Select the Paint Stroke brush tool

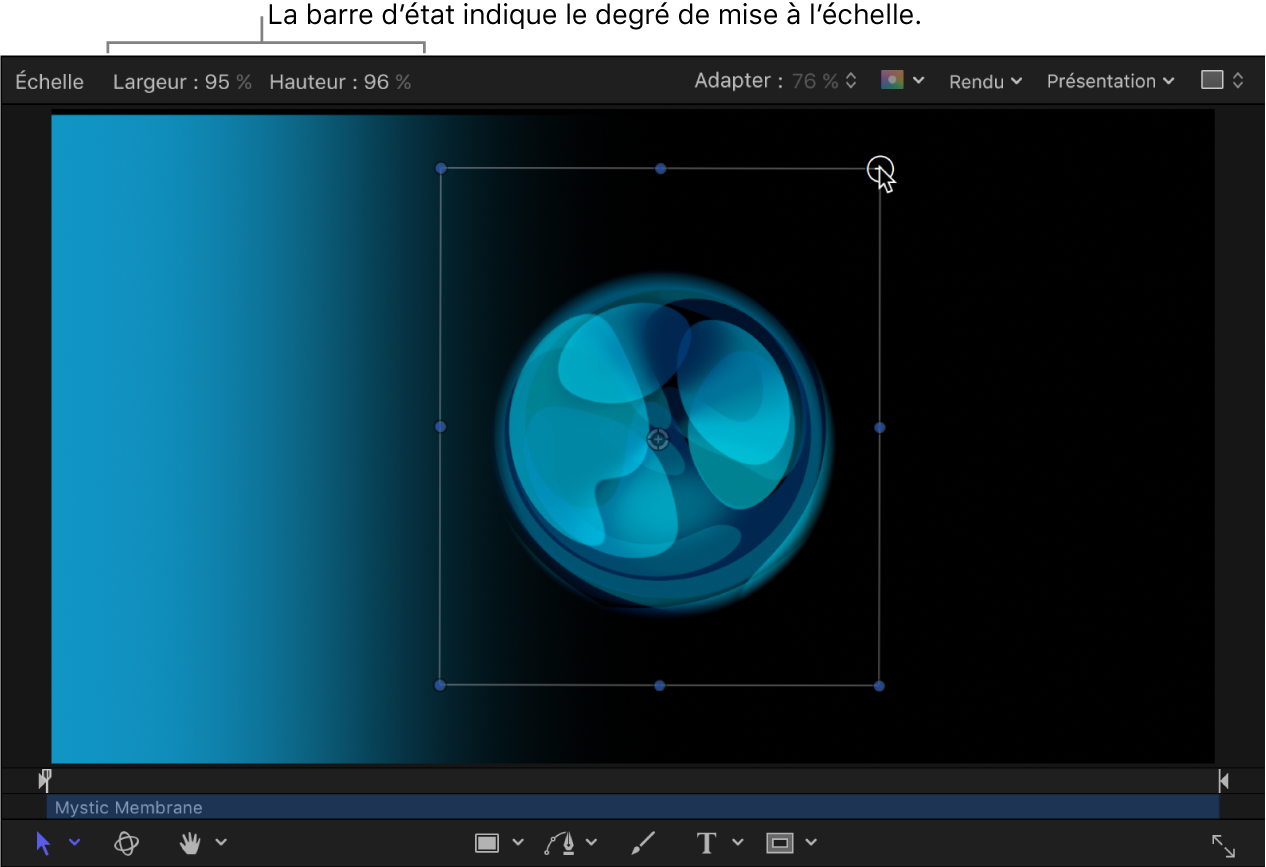(x=643, y=843)
